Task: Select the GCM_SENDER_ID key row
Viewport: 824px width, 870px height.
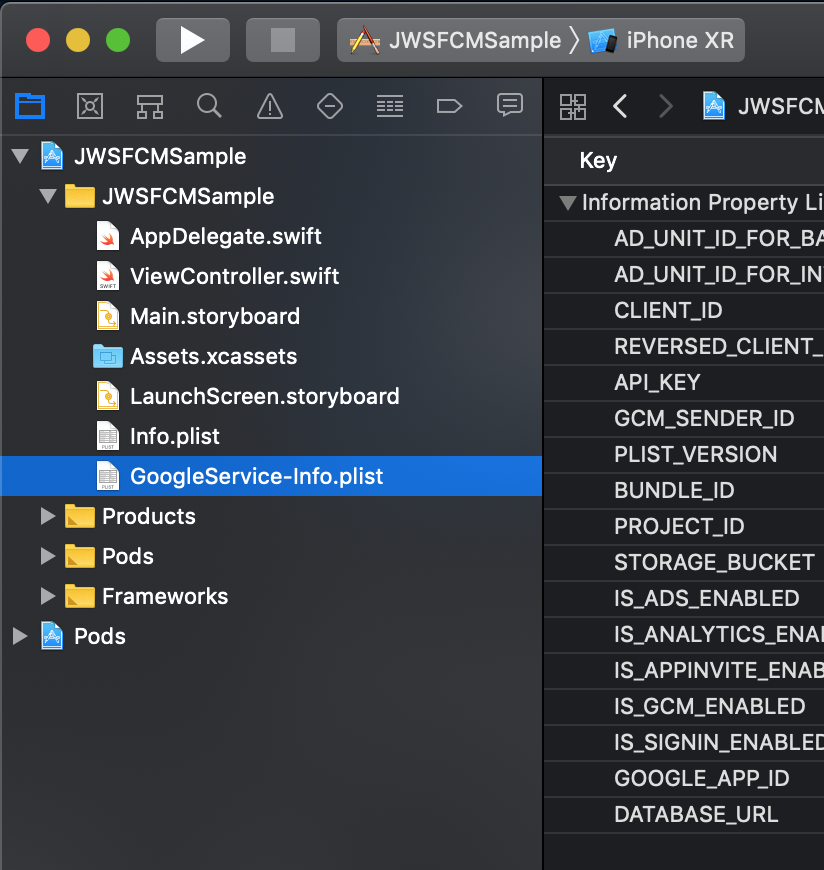Action: tap(684, 419)
